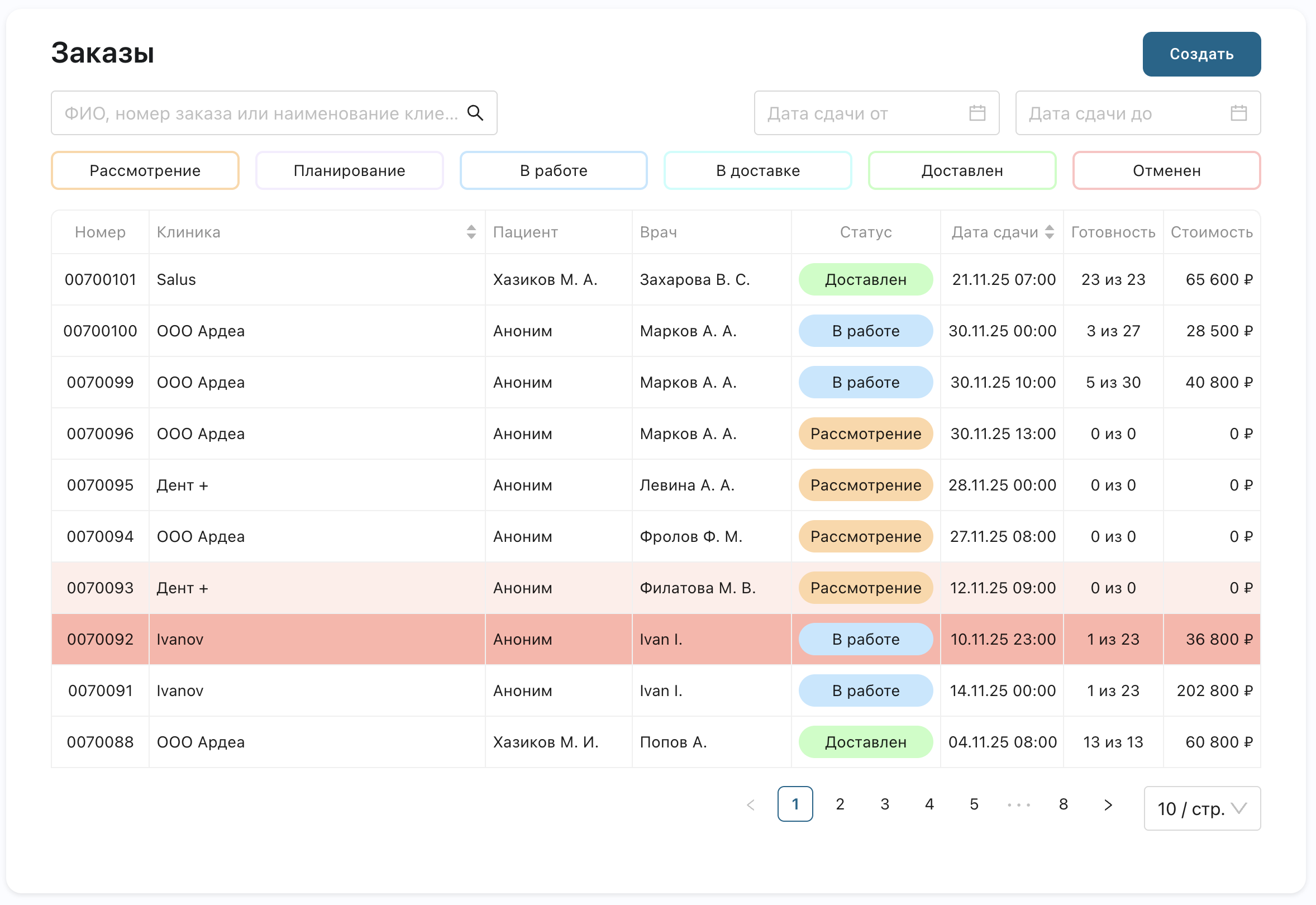1316x905 pixels.
Task: Jump ahead via pagination ellipsis
Action: pos(1018,804)
